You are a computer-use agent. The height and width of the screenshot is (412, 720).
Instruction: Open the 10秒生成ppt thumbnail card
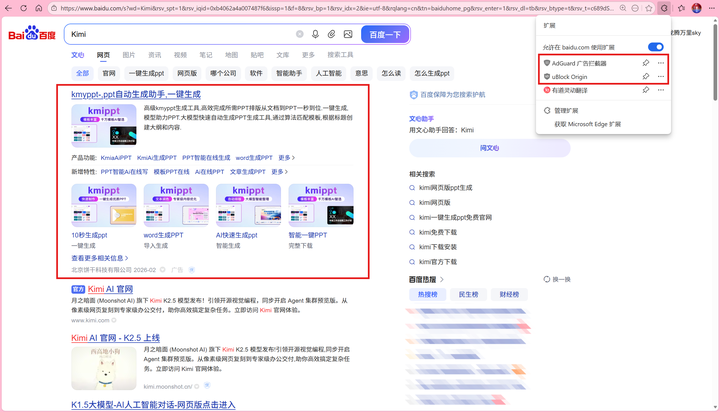pos(104,206)
